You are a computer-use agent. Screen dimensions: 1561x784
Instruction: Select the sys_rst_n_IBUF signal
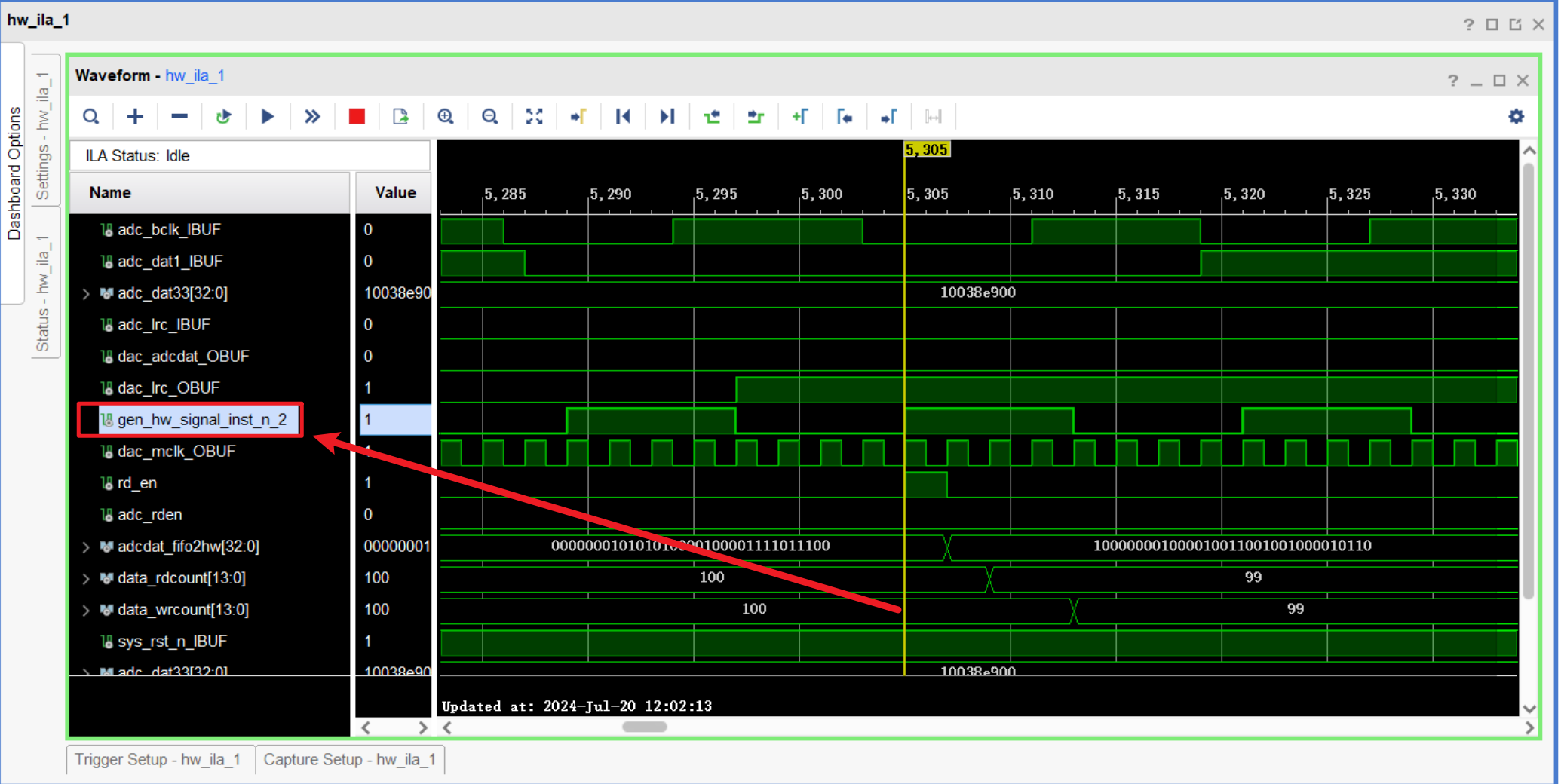point(172,642)
